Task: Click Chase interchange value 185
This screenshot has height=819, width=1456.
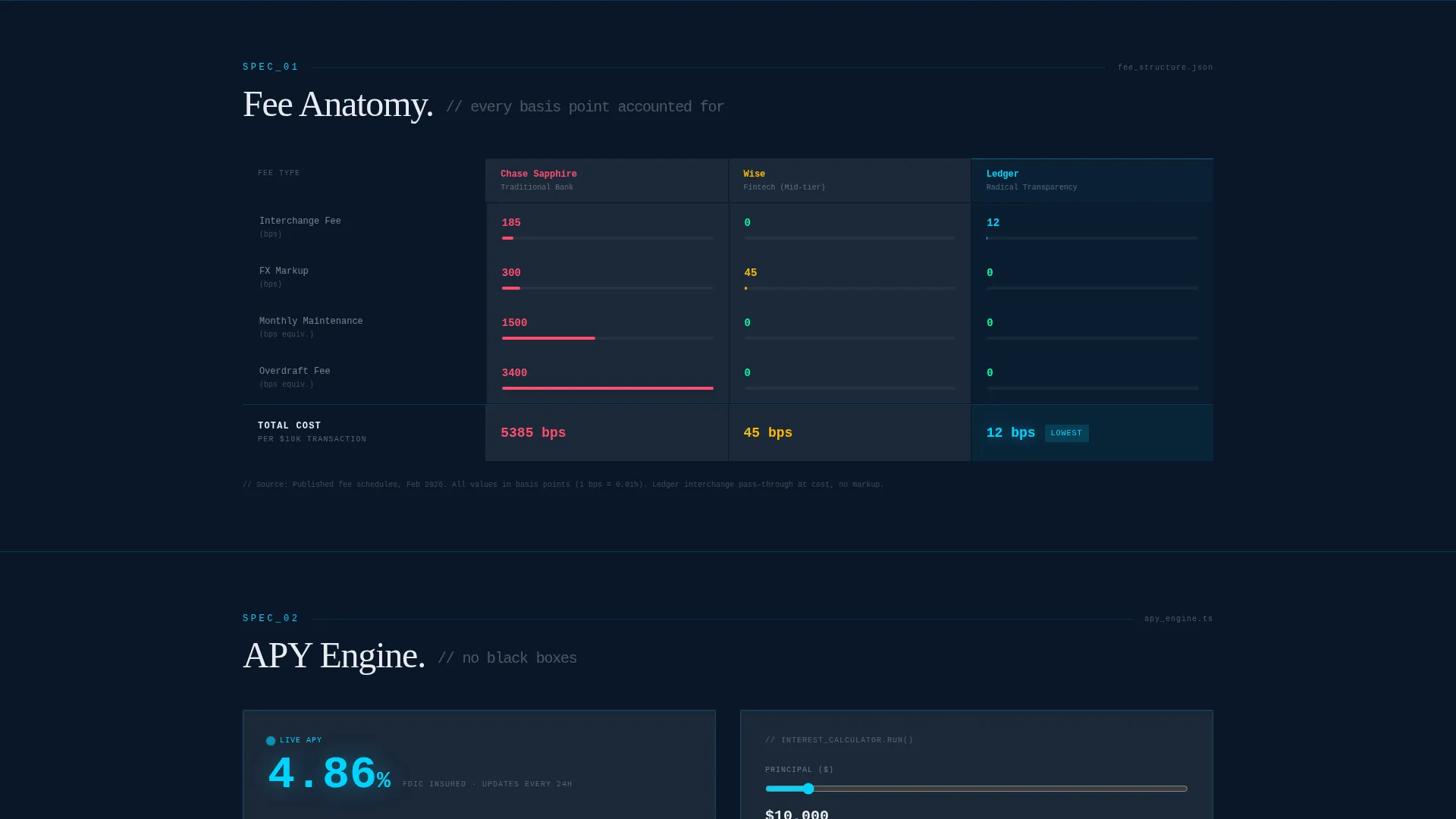Action: 511,223
